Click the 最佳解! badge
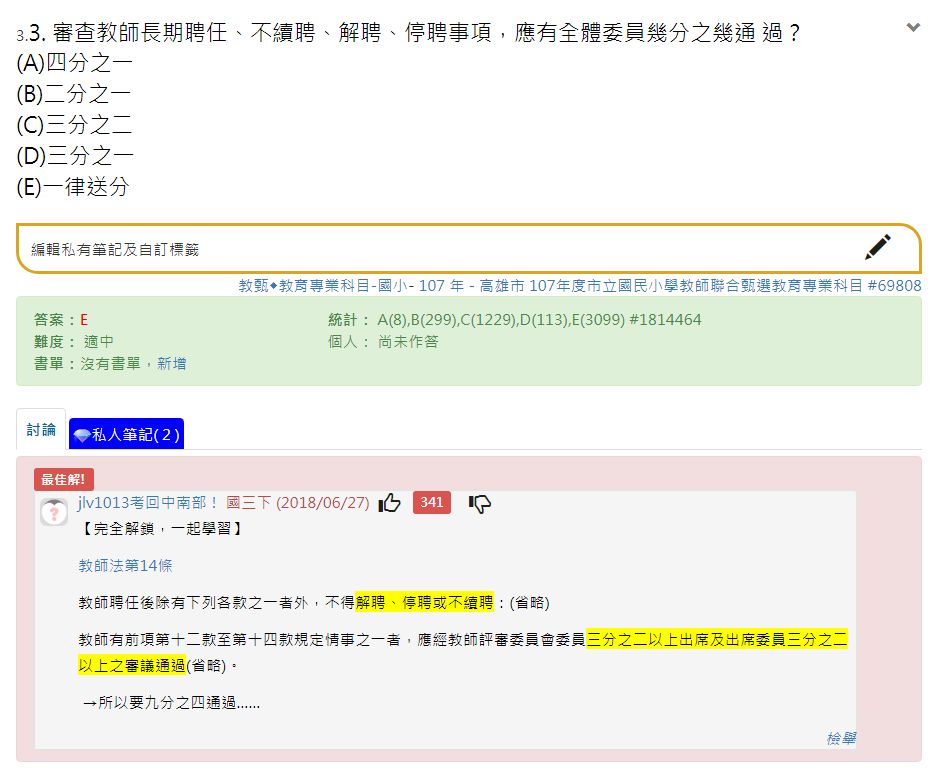The width and height of the screenshot is (947, 774). click(x=63, y=479)
